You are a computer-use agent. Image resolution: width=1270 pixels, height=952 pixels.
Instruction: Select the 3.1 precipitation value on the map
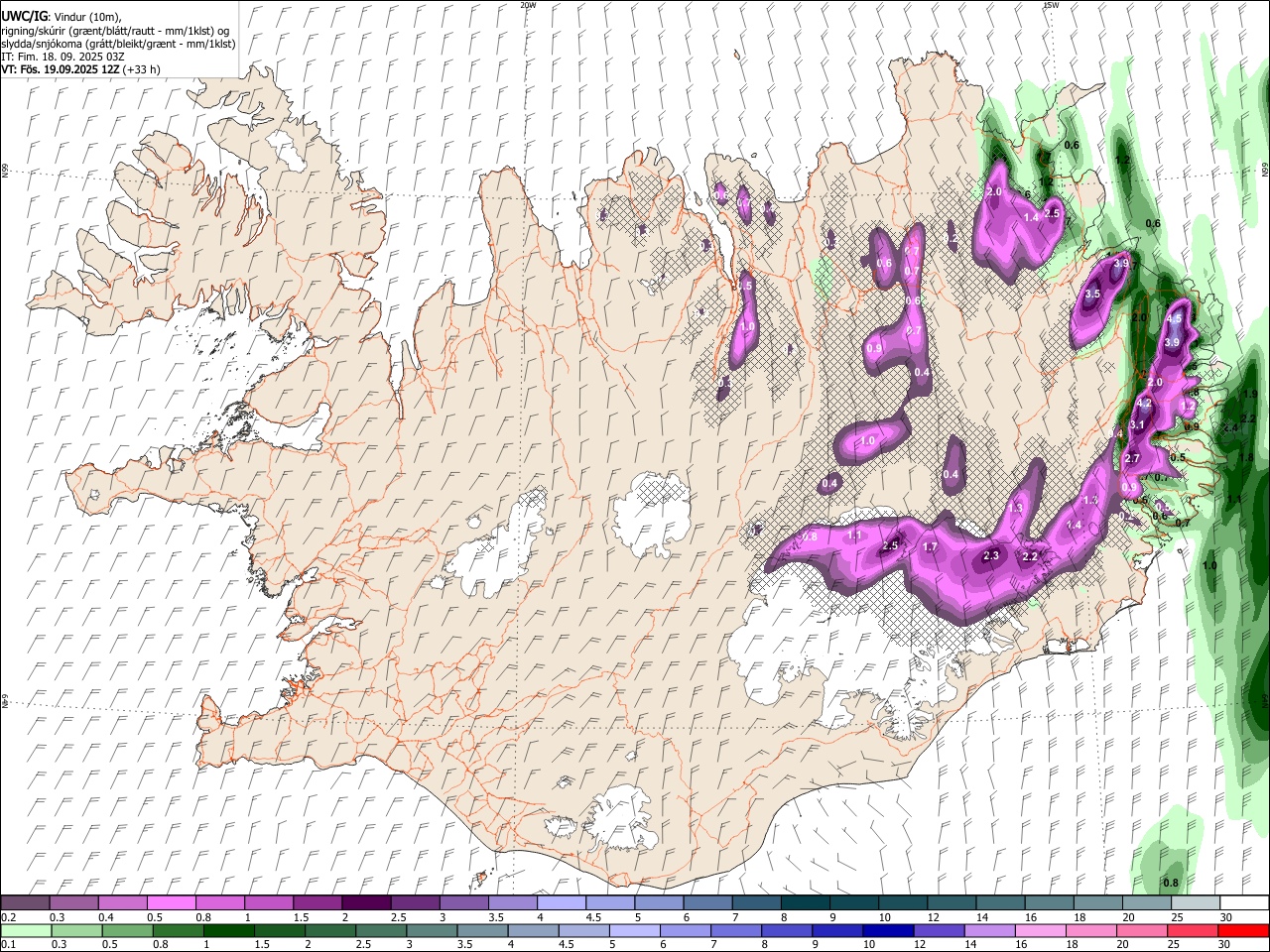(1138, 425)
